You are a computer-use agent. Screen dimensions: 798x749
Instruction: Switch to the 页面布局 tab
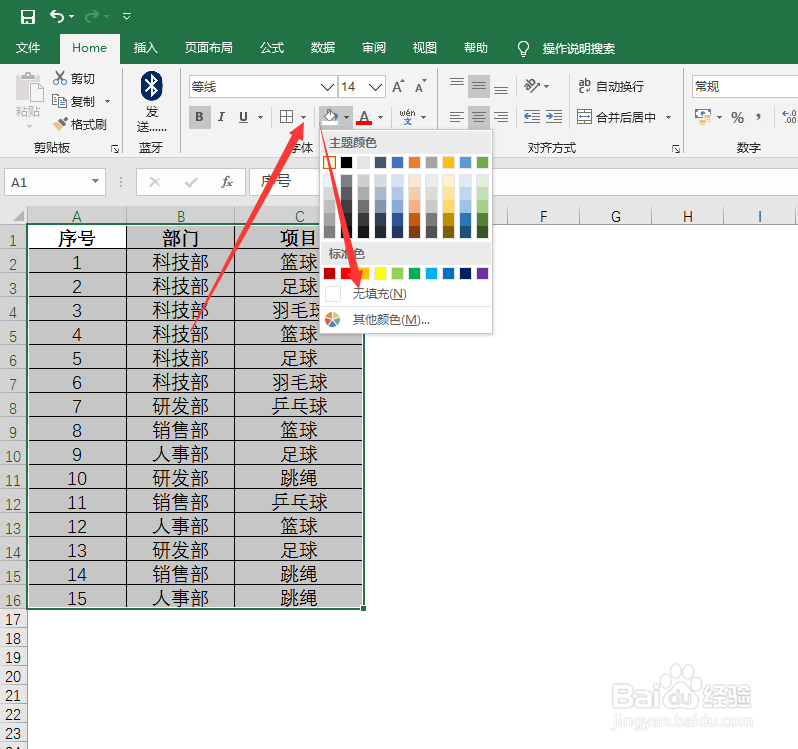[208, 48]
